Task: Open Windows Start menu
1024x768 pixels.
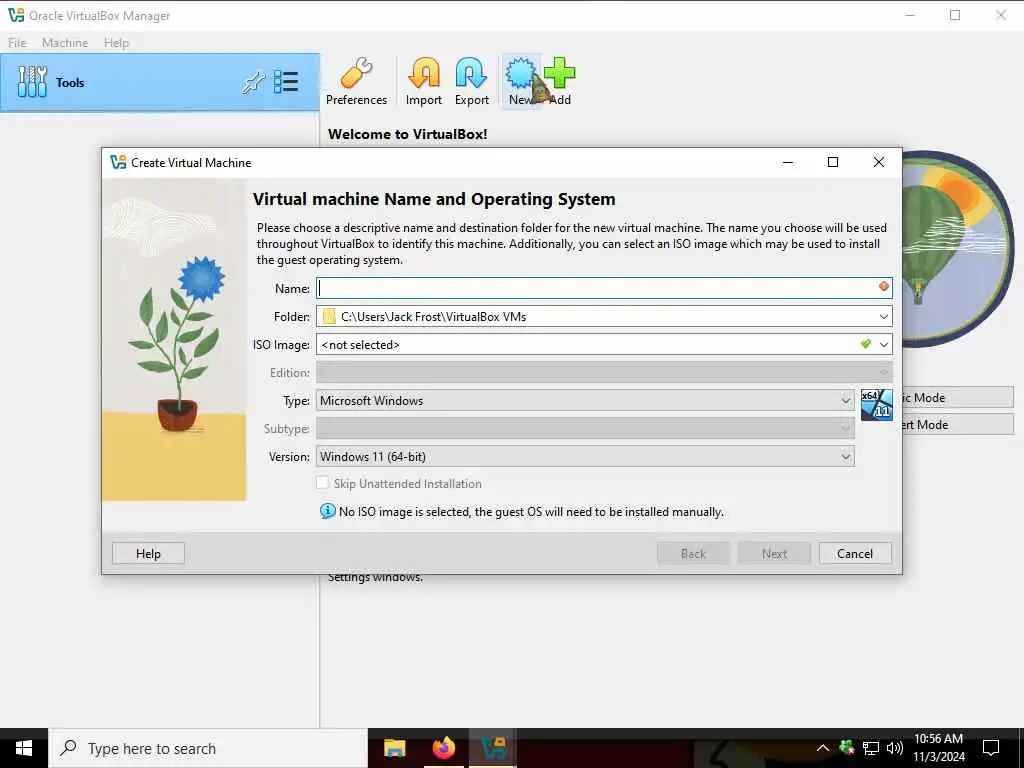Action: (24, 748)
